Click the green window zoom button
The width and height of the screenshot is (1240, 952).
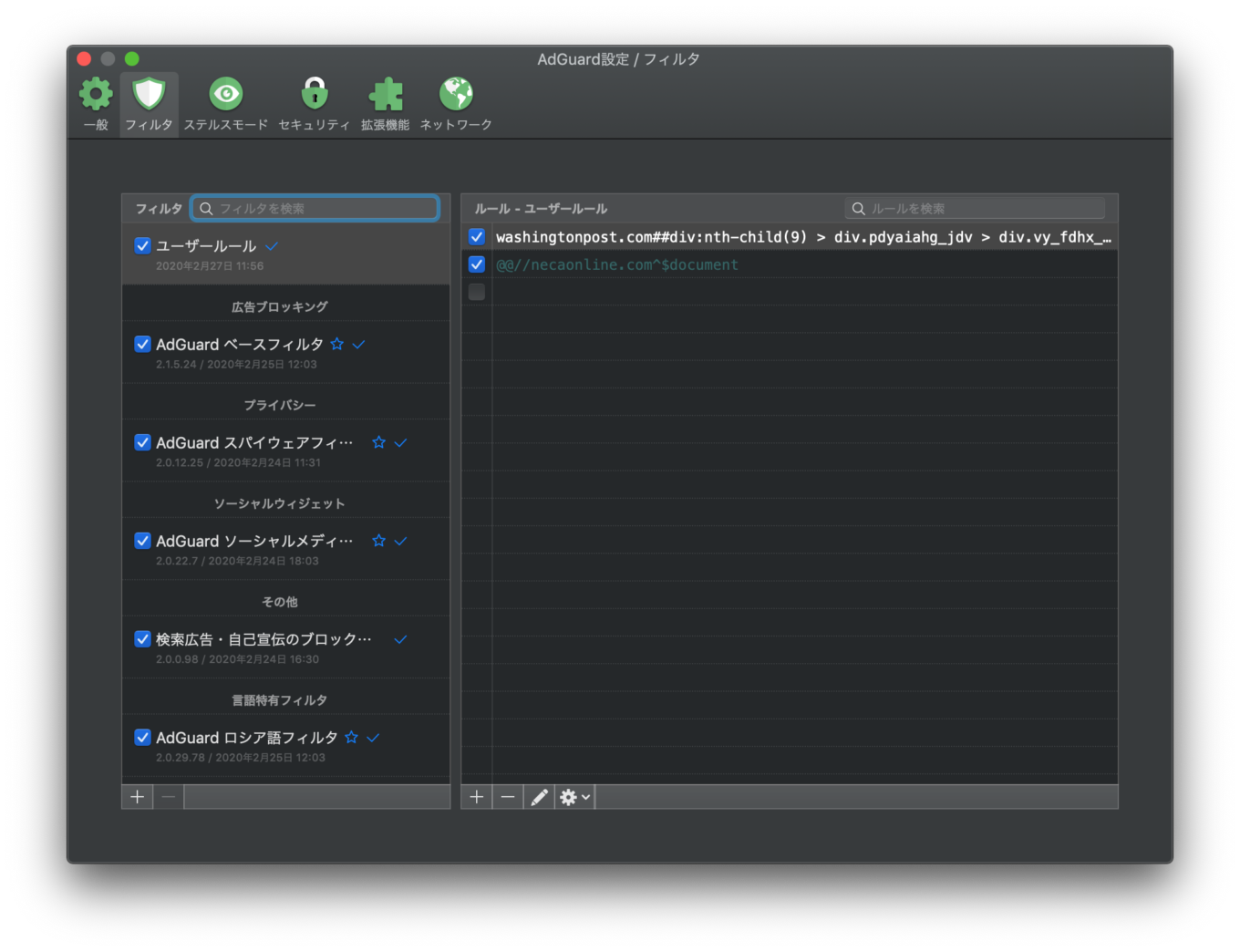click(131, 59)
